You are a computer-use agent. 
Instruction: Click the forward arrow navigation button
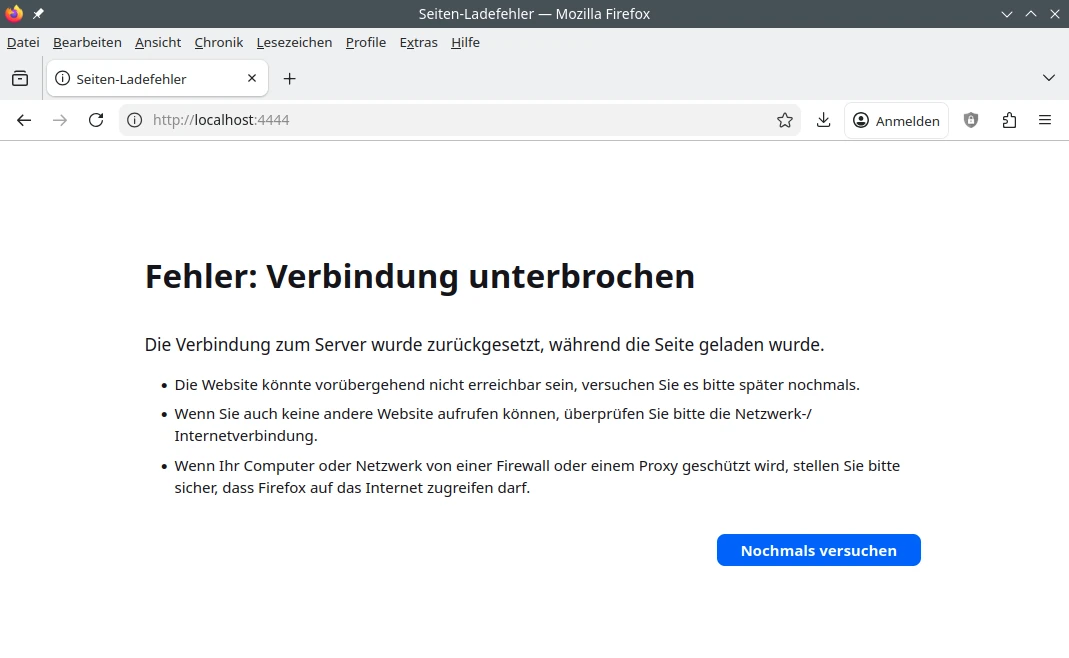[60, 121]
